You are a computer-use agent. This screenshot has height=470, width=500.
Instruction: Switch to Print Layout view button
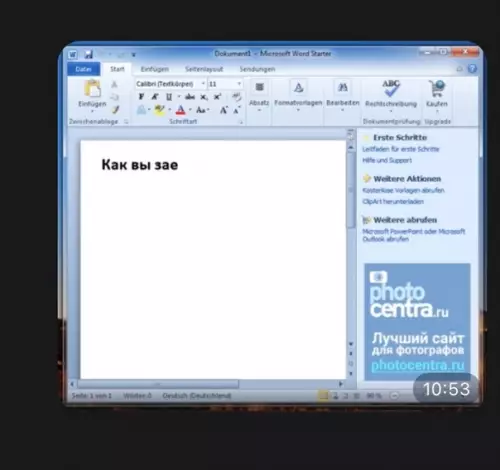[x=323, y=396]
